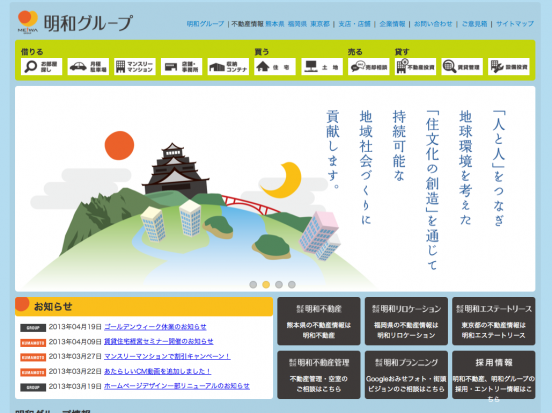Open the お問い合わせ contact link
This screenshot has height=413, width=552.
point(433,24)
